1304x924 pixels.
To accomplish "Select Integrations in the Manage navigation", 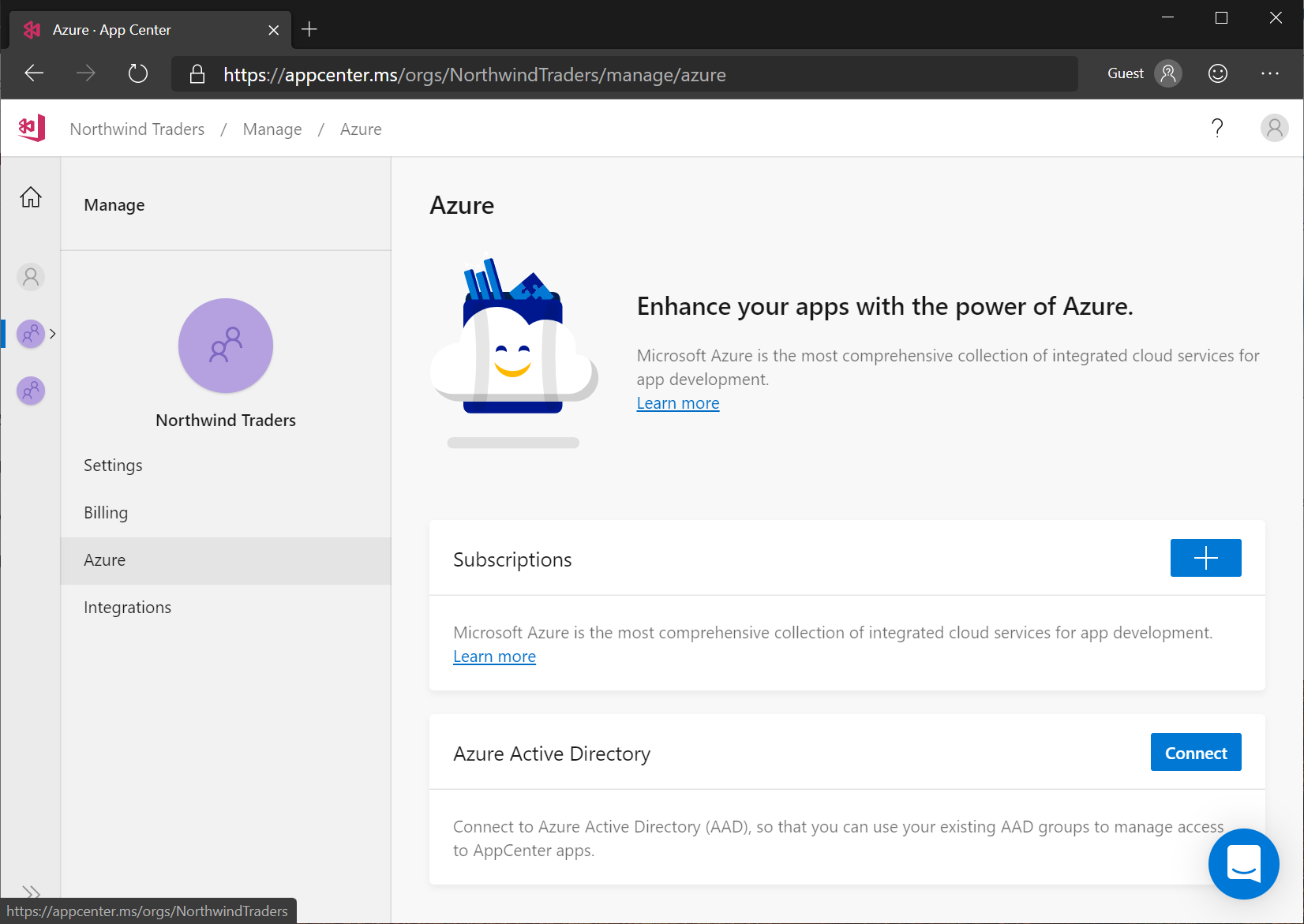I will [x=127, y=607].
